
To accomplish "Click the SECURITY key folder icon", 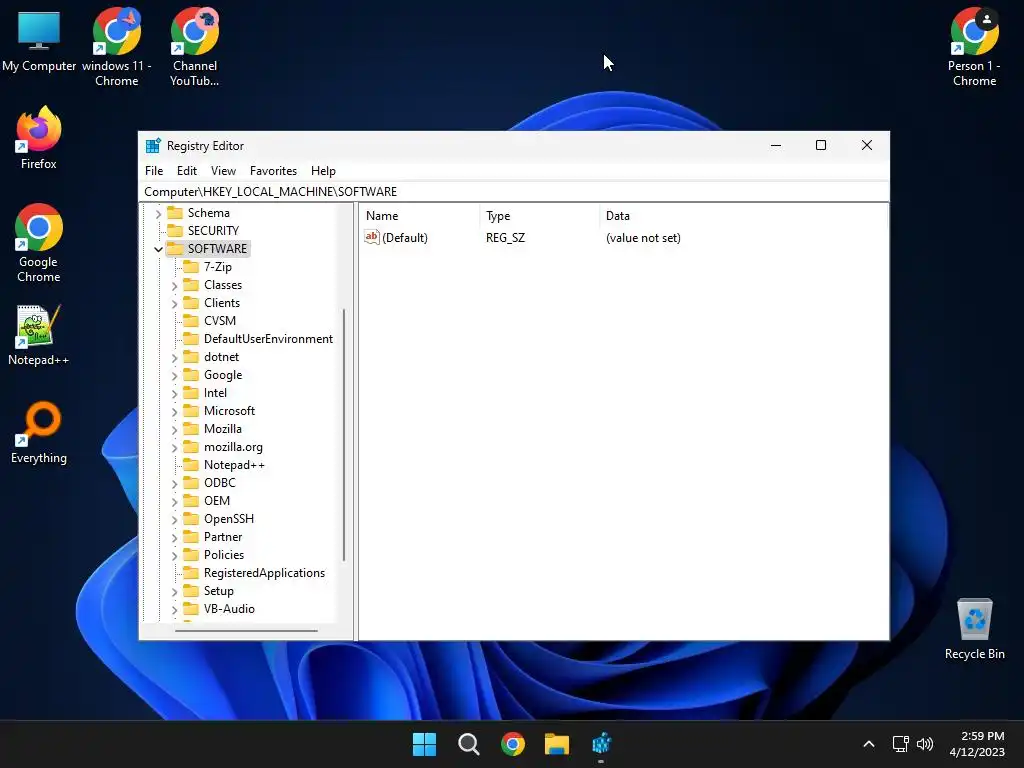I will [175, 231].
